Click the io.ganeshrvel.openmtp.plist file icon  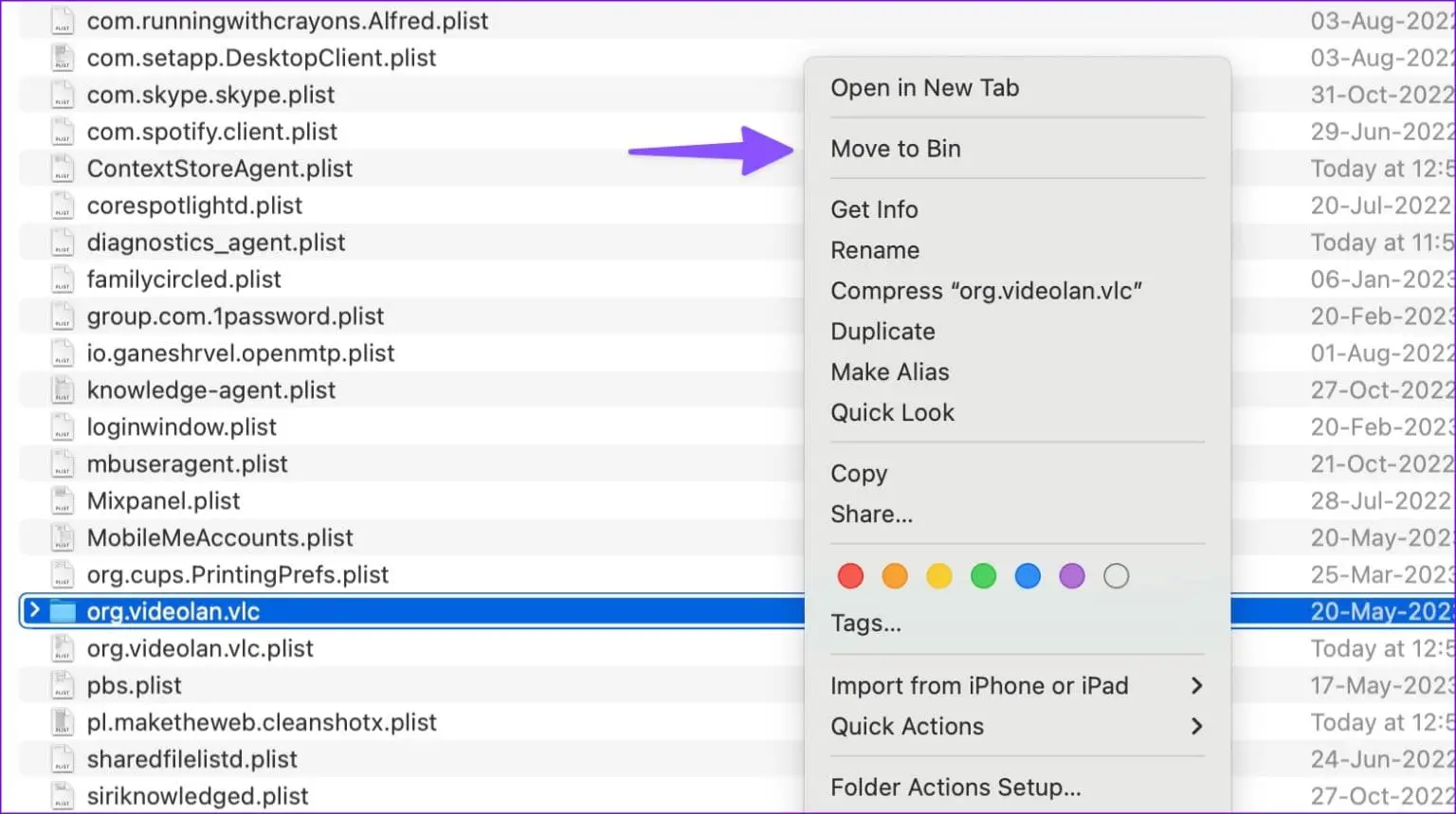point(63,353)
